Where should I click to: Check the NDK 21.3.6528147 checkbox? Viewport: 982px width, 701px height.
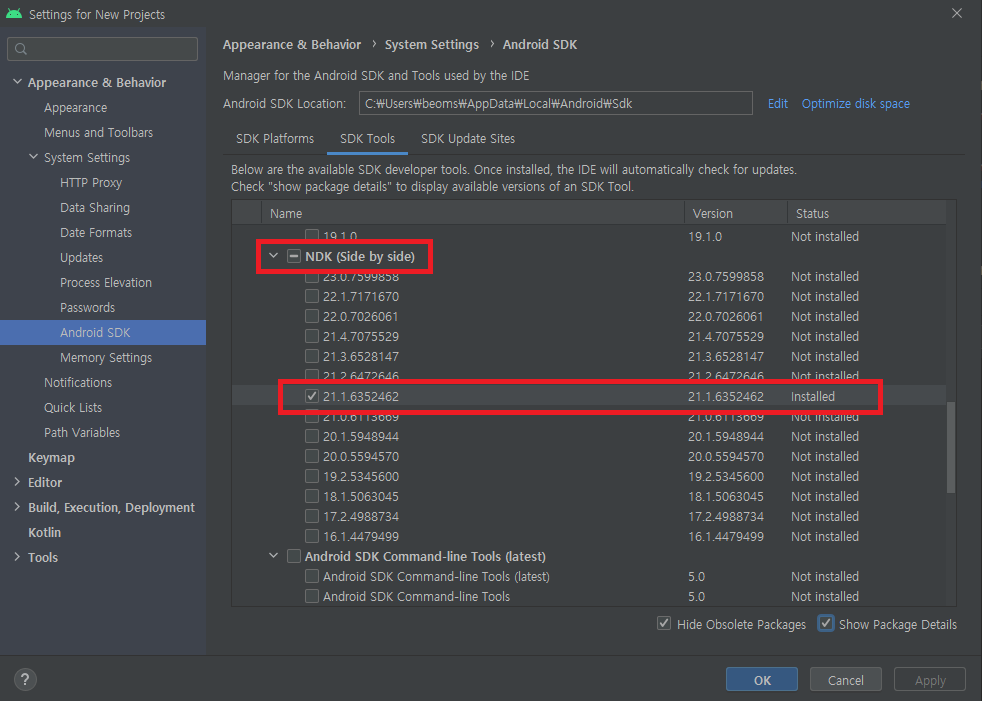pyautogui.click(x=312, y=356)
